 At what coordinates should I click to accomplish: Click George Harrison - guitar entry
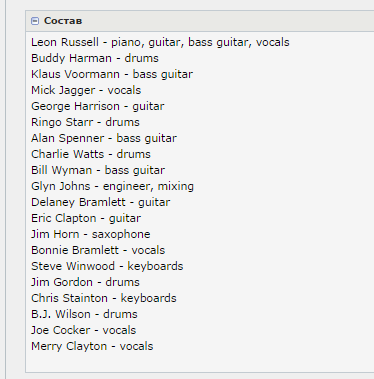98,106
